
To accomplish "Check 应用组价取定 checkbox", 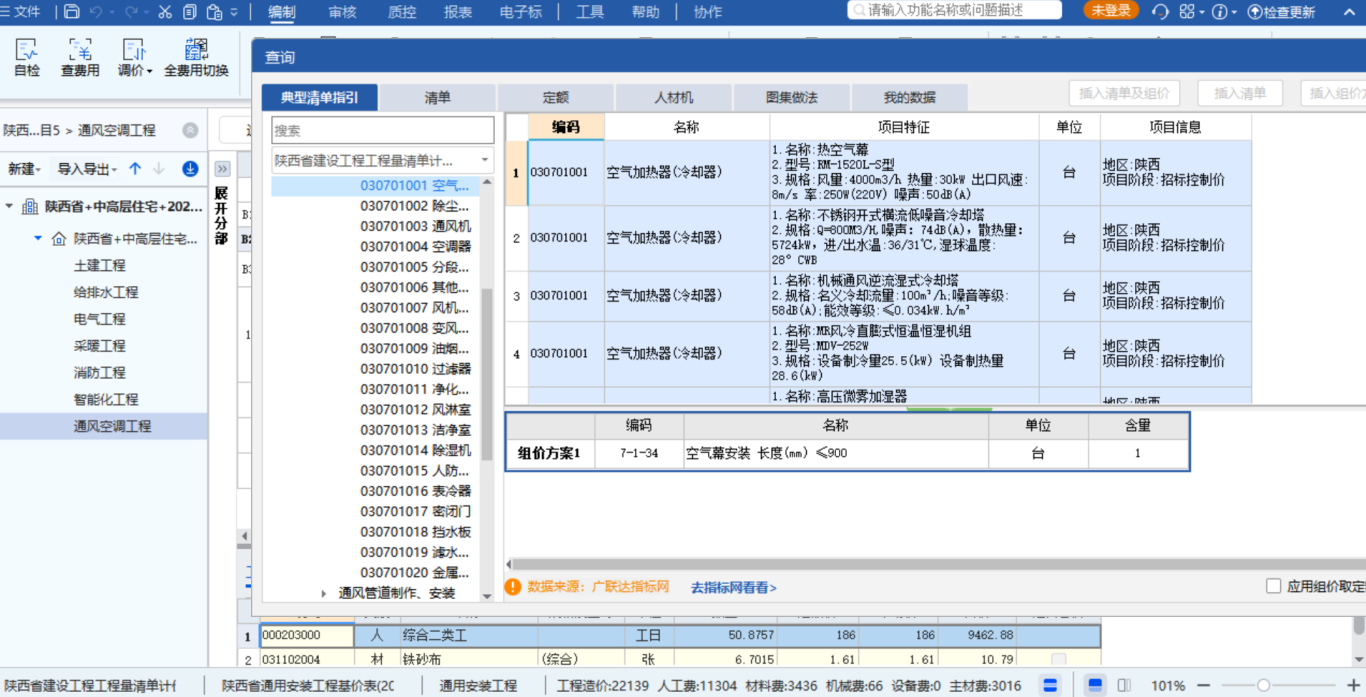I will pyautogui.click(x=1274, y=587).
